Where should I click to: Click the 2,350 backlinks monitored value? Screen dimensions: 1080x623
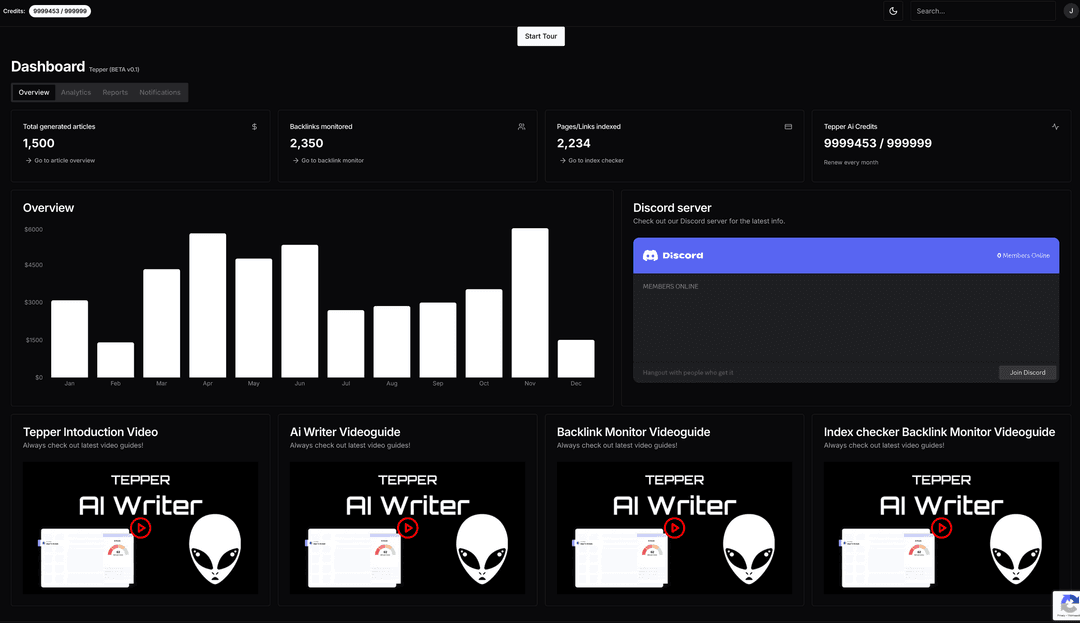307,143
